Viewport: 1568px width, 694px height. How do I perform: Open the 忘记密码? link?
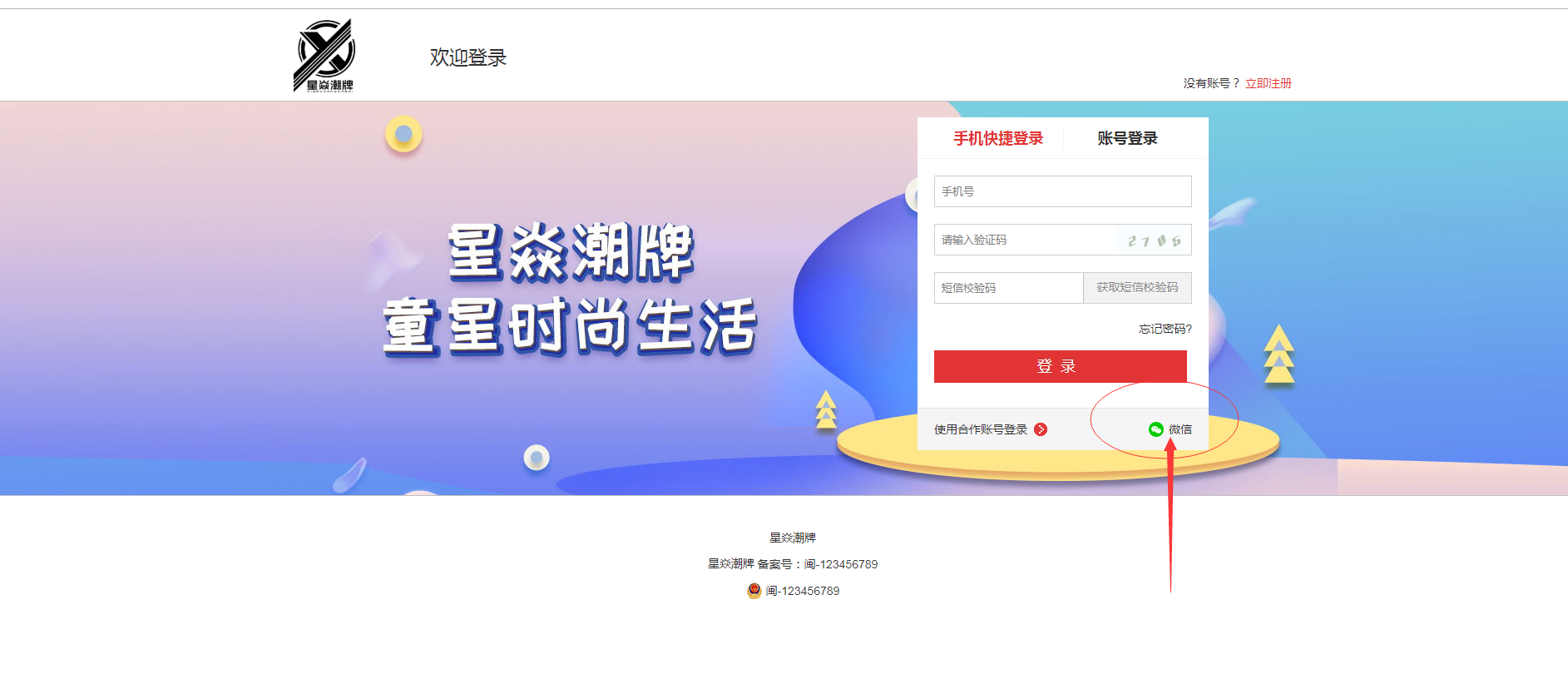tap(1165, 329)
